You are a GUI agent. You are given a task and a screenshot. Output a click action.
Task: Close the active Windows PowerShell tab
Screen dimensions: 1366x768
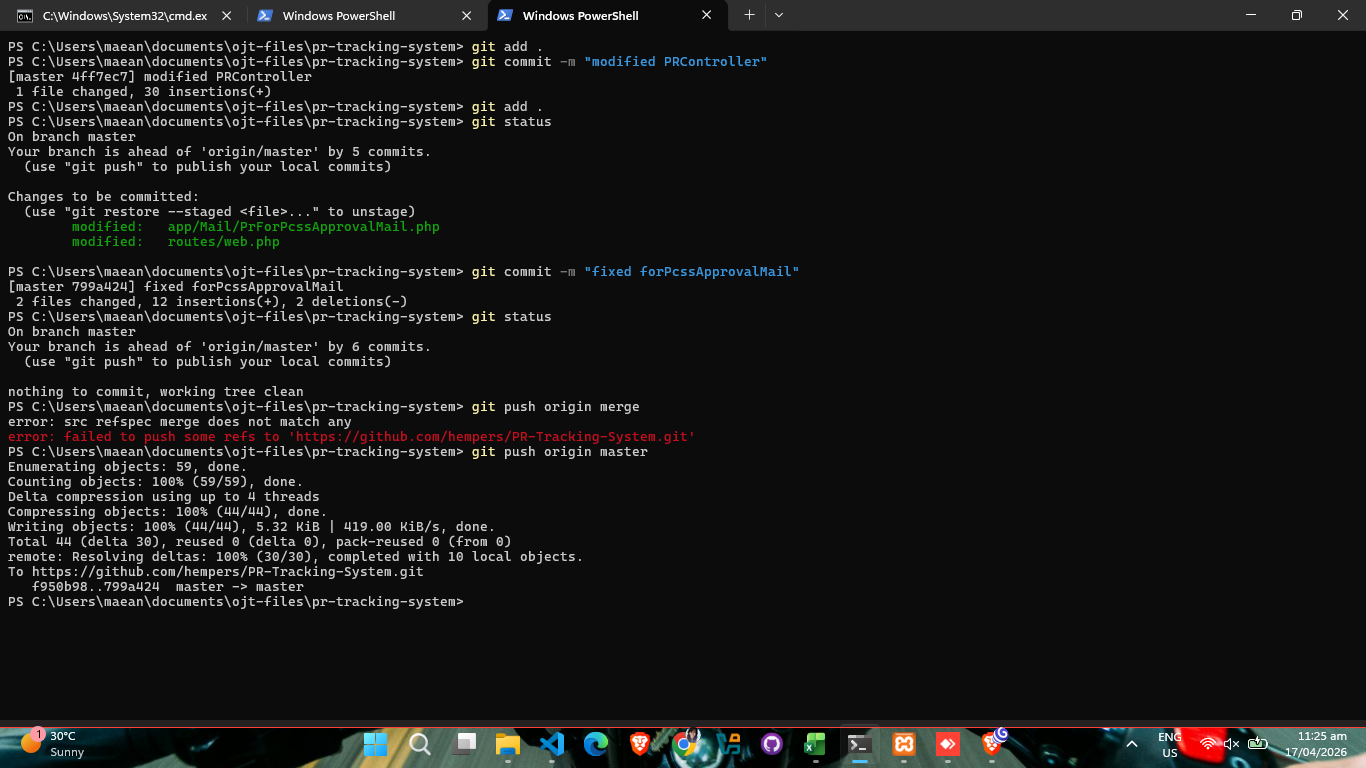707,15
